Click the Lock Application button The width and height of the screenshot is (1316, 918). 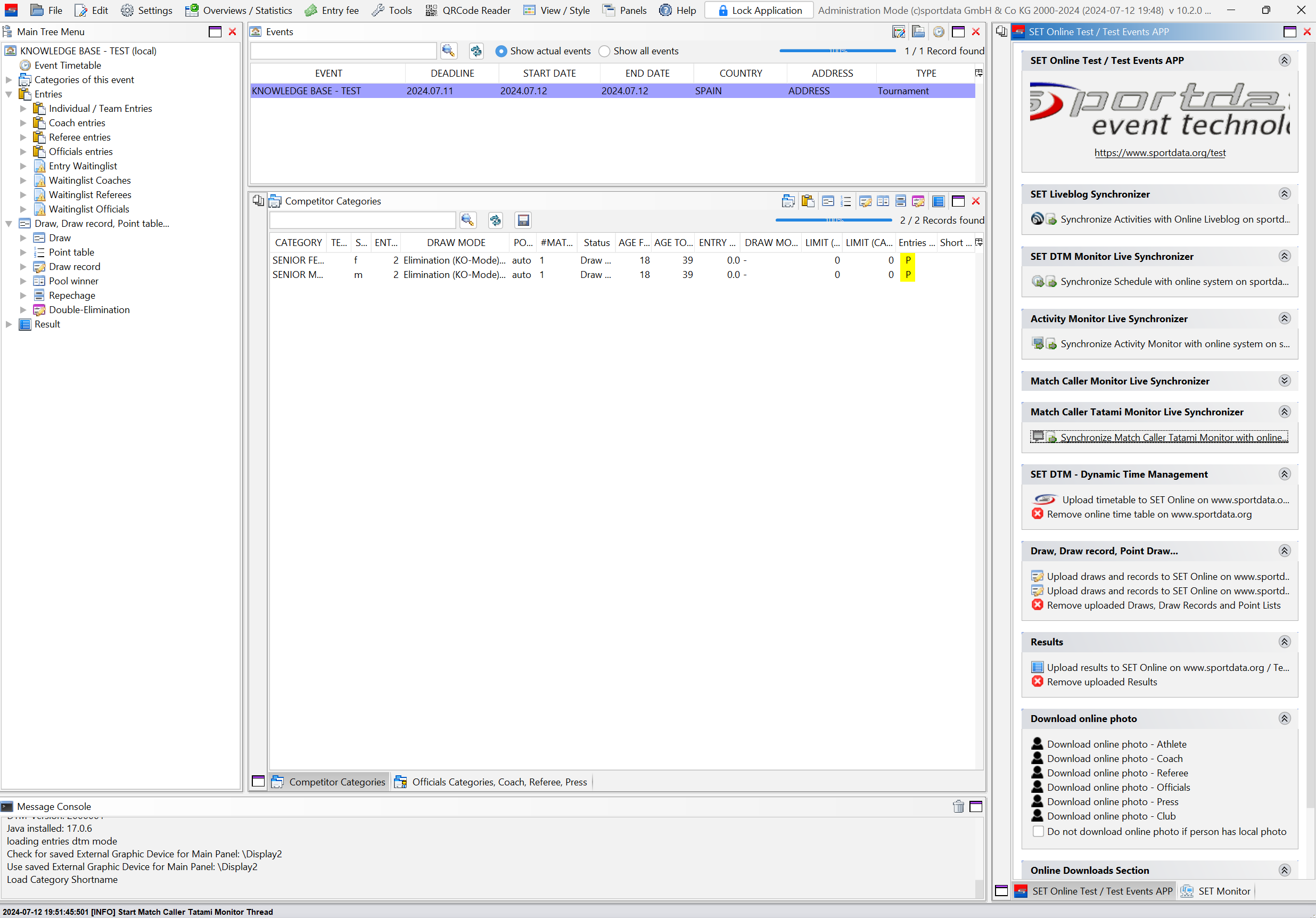pyautogui.click(x=759, y=10)
